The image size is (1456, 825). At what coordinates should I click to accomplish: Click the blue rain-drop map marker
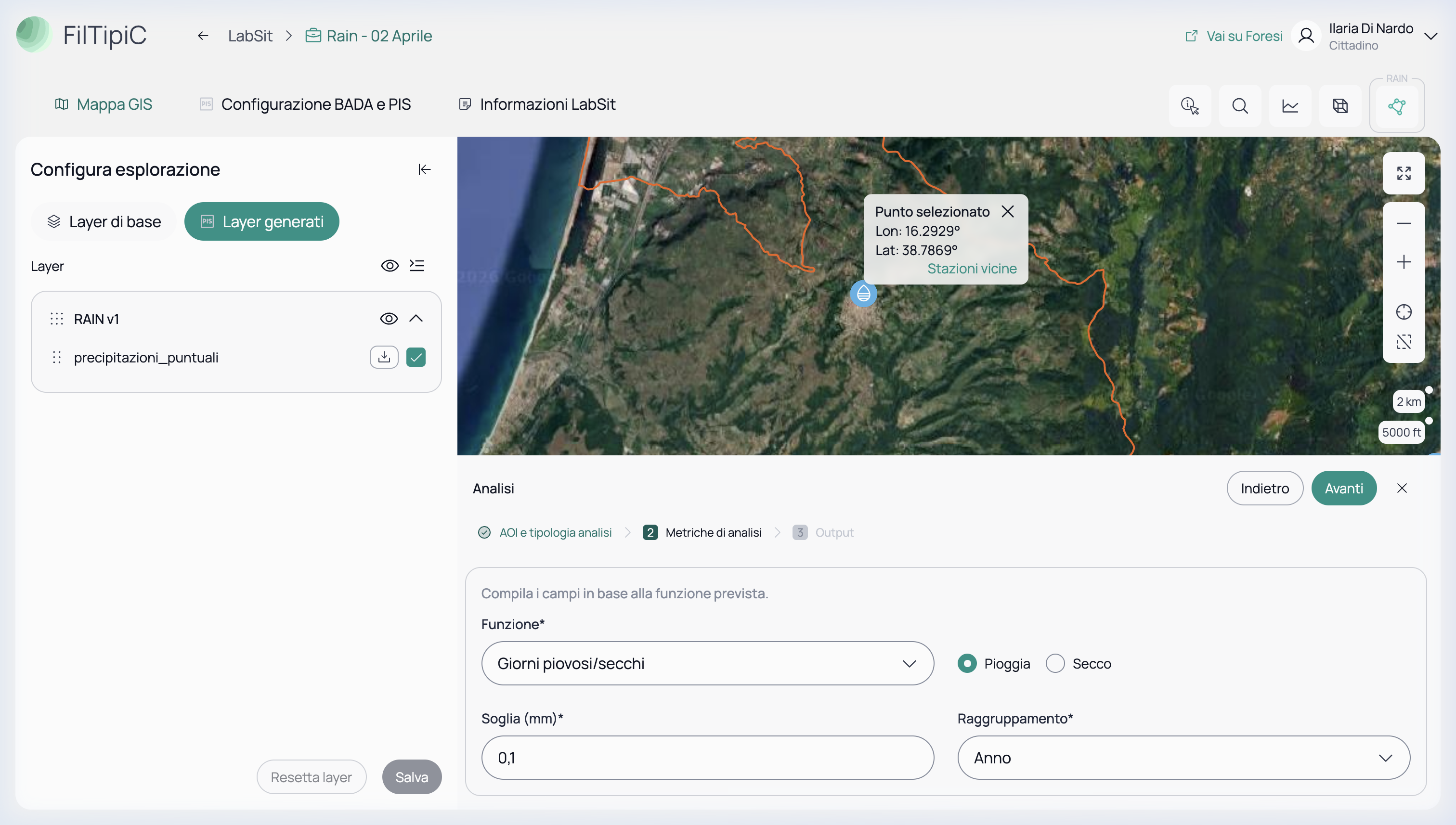pos(864,294)
